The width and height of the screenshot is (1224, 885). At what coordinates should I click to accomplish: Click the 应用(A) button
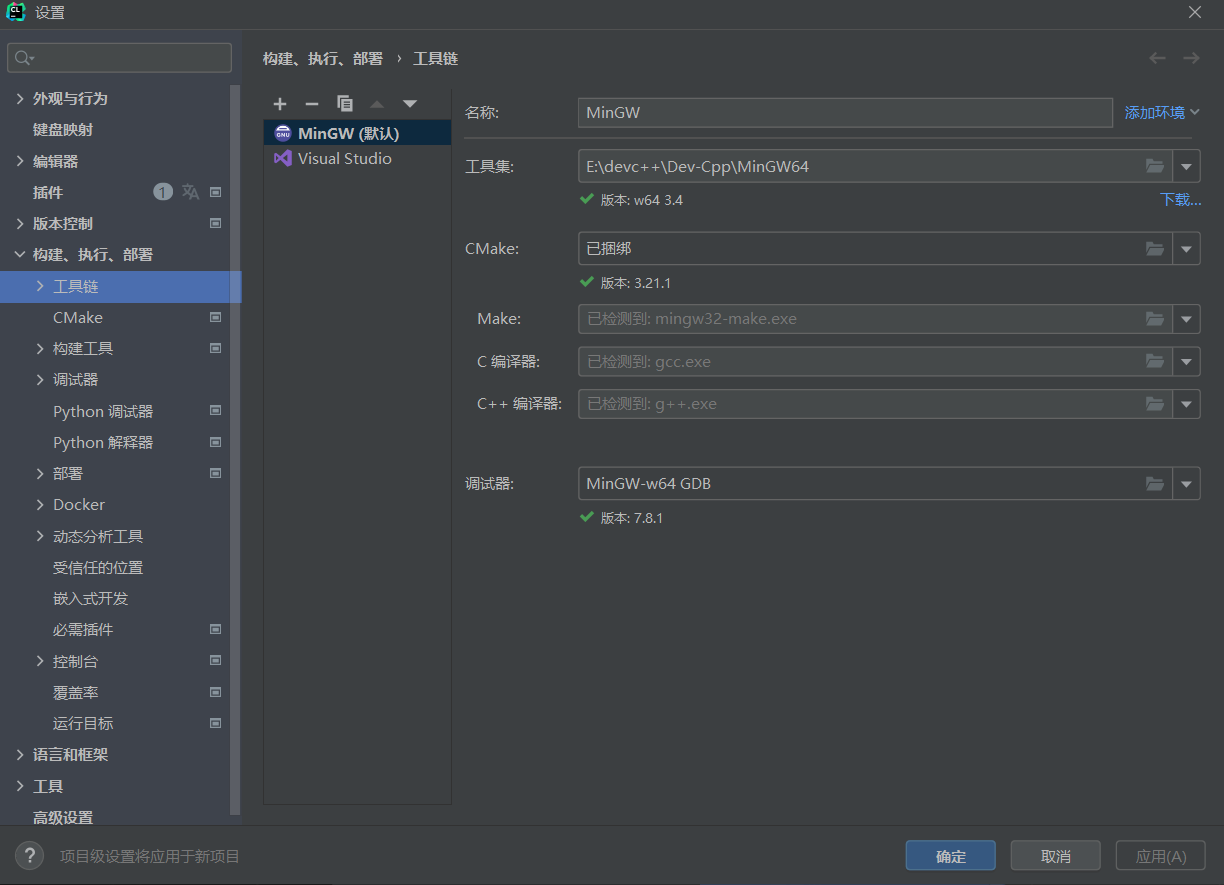[x=1161, y=856]
